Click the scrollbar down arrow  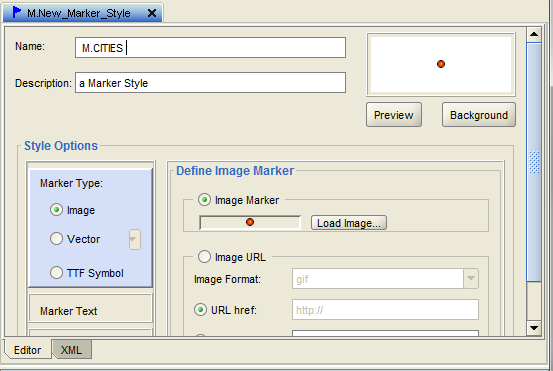tap(534, 328)
